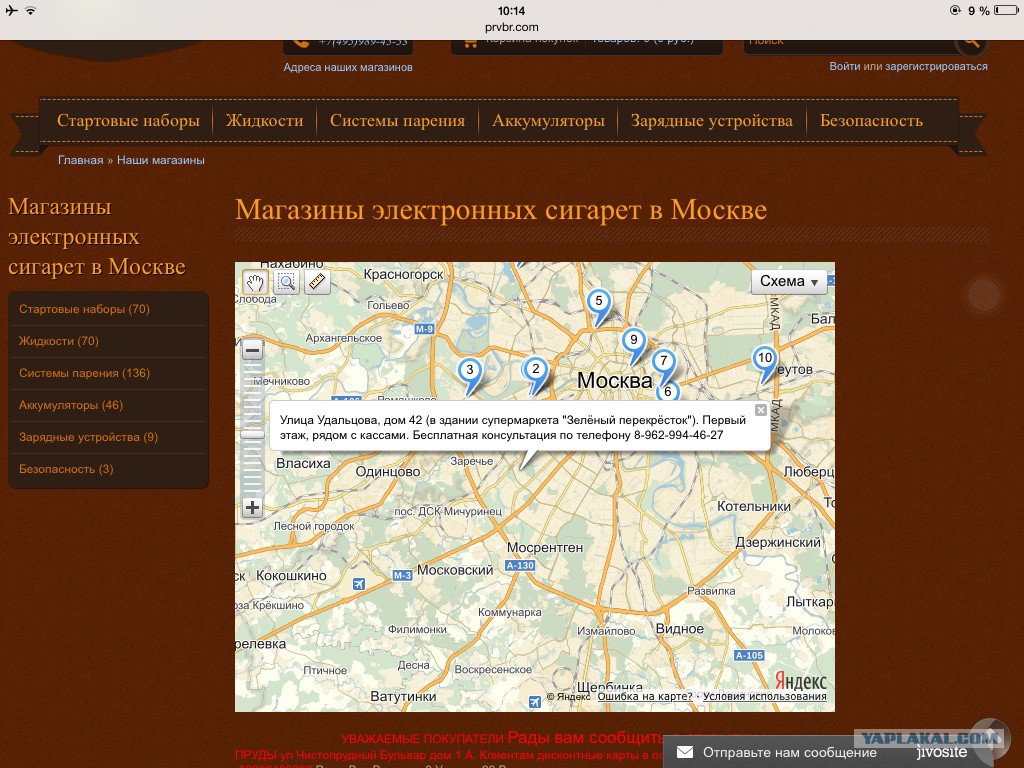Zoom out the map with minus button

click(252, 351)
